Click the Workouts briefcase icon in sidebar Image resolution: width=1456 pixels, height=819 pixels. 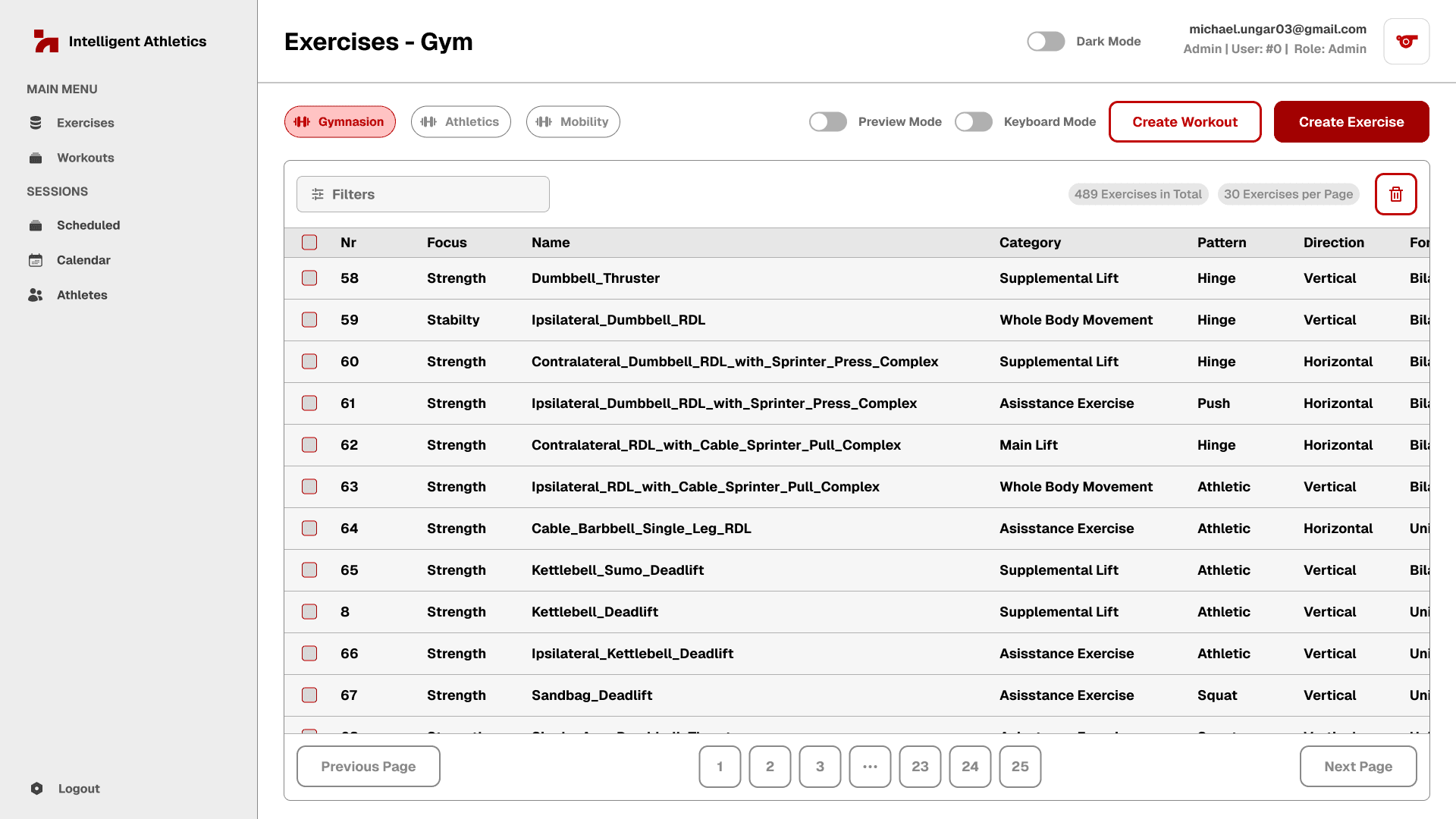pos(36,158)
